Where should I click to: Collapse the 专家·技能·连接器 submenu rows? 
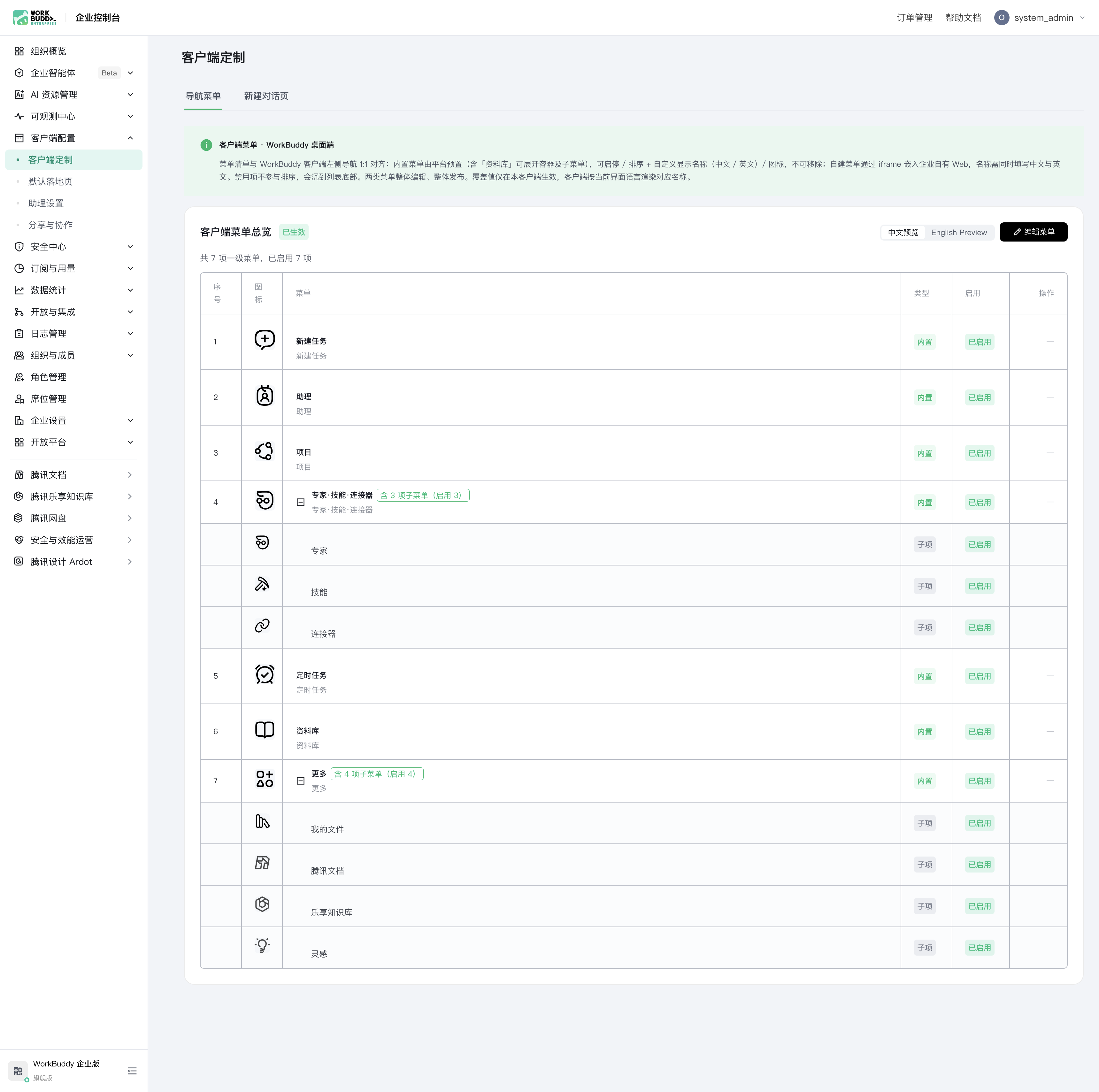(301, 502)
